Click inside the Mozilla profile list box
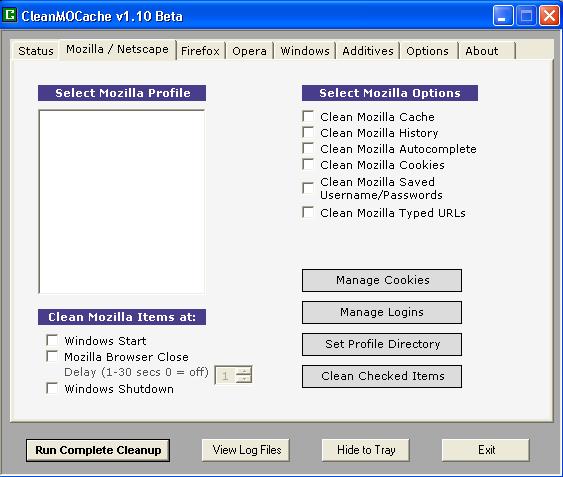Screen dimensions: 563x477 coord(122,202)
